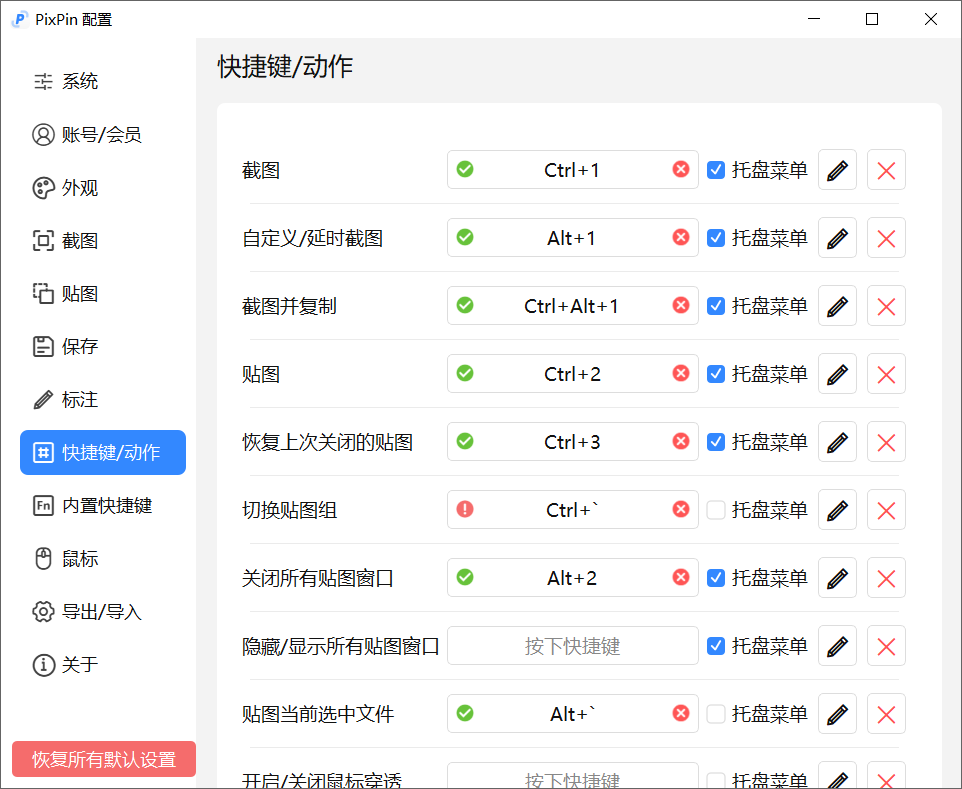
Task: Disable 托盘菜单 for 截图
Action: (x=716, y=169)
